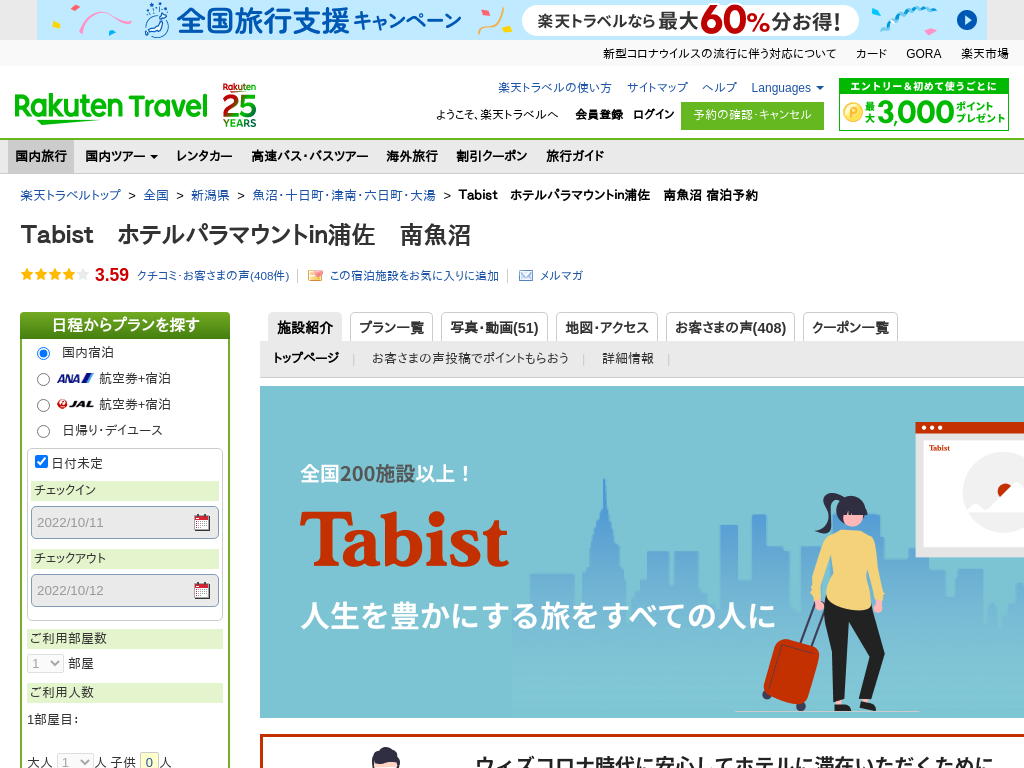Open the room count dropdown
The height and width of the screenshot is (768, 1024).
tap(45, 664)
